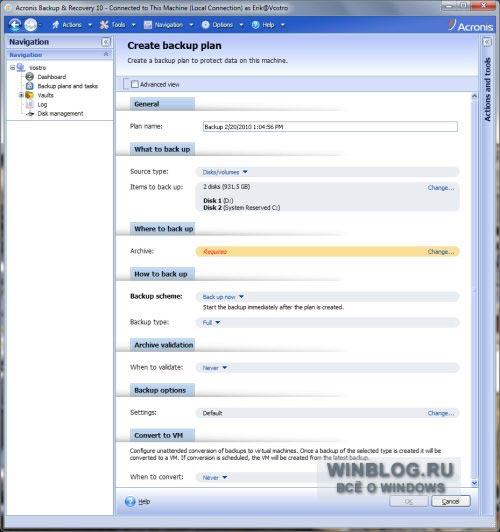Click the Tools wrench icon
The image size is (500, 532).
point(104,25)
